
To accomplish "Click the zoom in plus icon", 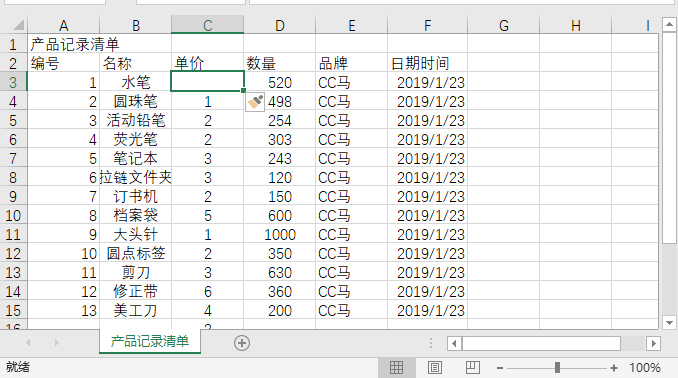I will pos(614,368).
